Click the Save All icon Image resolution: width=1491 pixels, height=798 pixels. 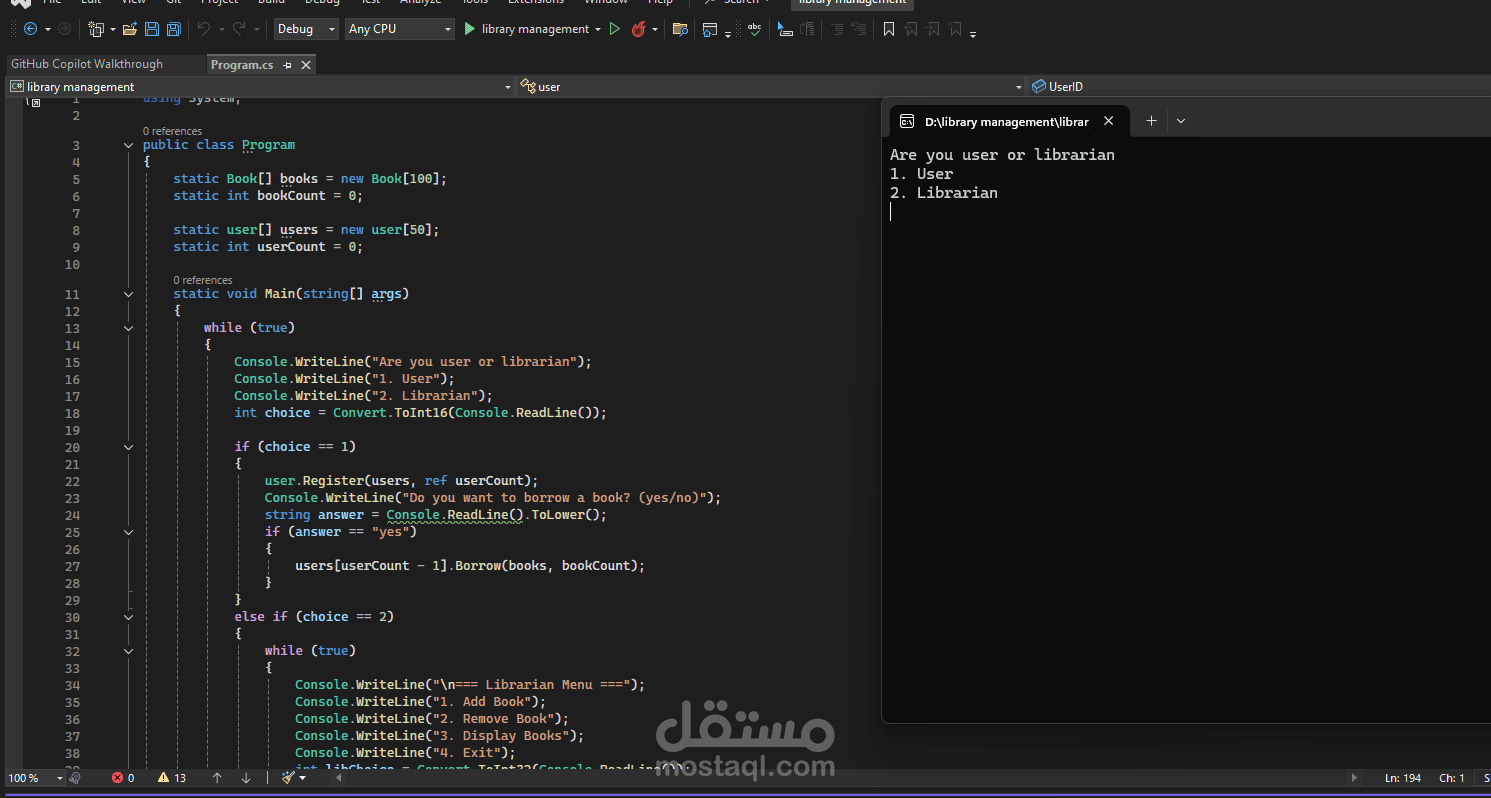pos(174,29)
